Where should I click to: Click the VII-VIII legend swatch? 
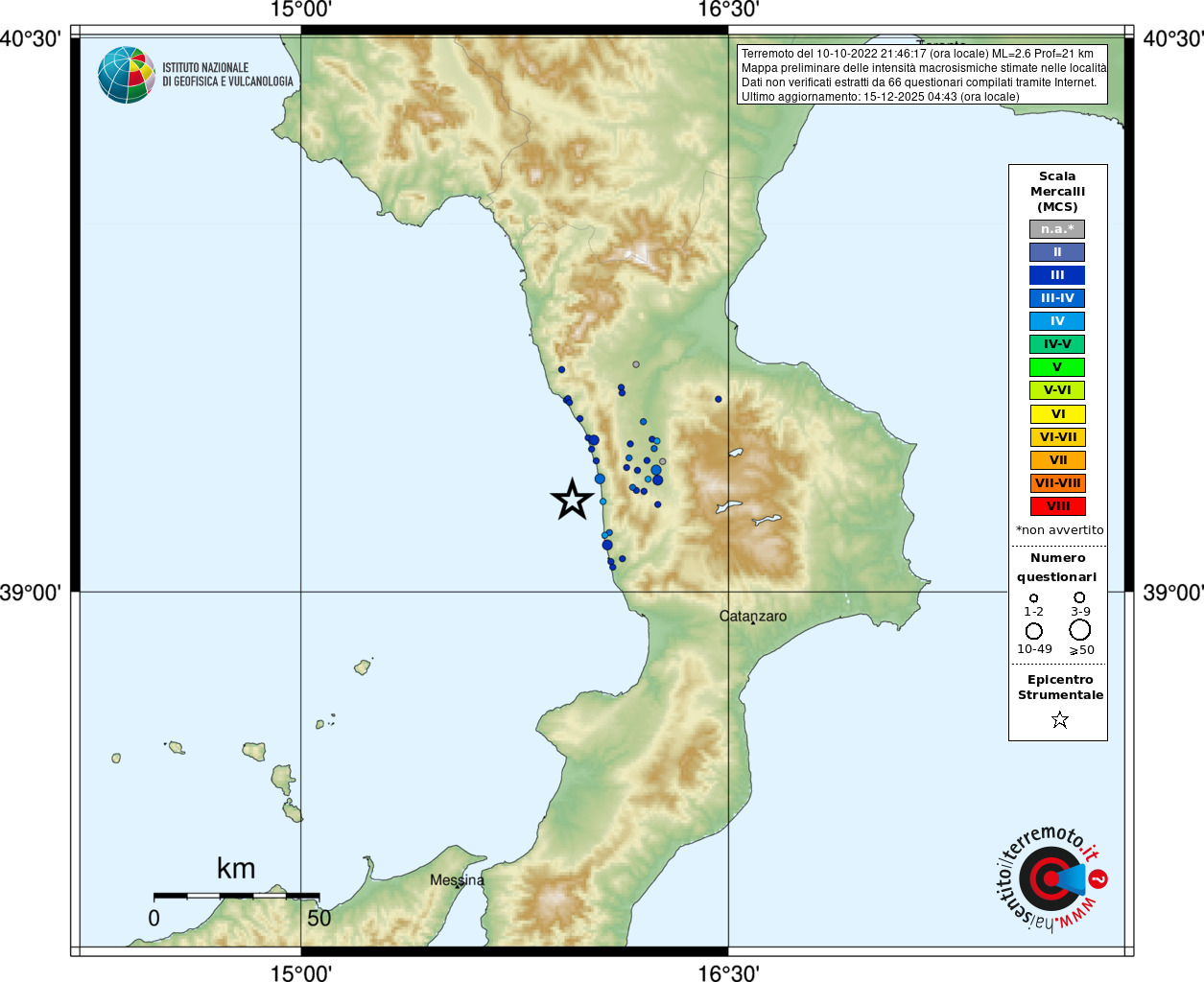click(1058, 483)
